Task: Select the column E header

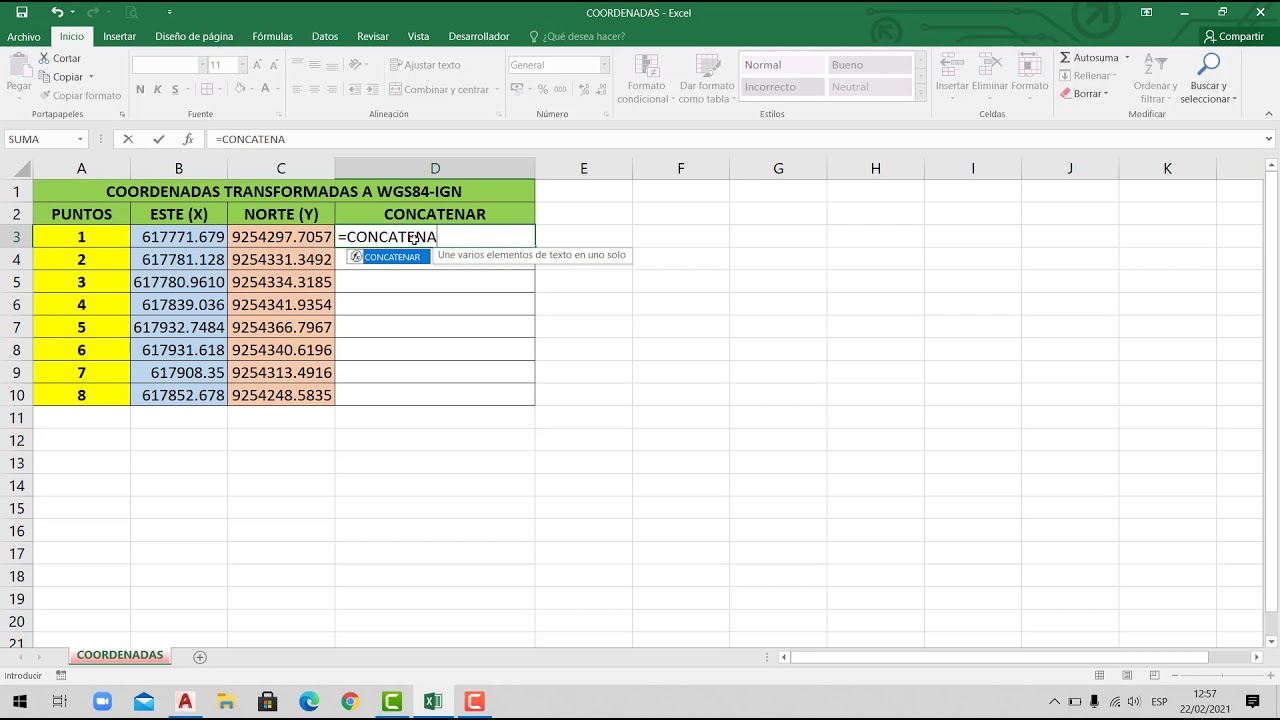Action: (583, 169)
